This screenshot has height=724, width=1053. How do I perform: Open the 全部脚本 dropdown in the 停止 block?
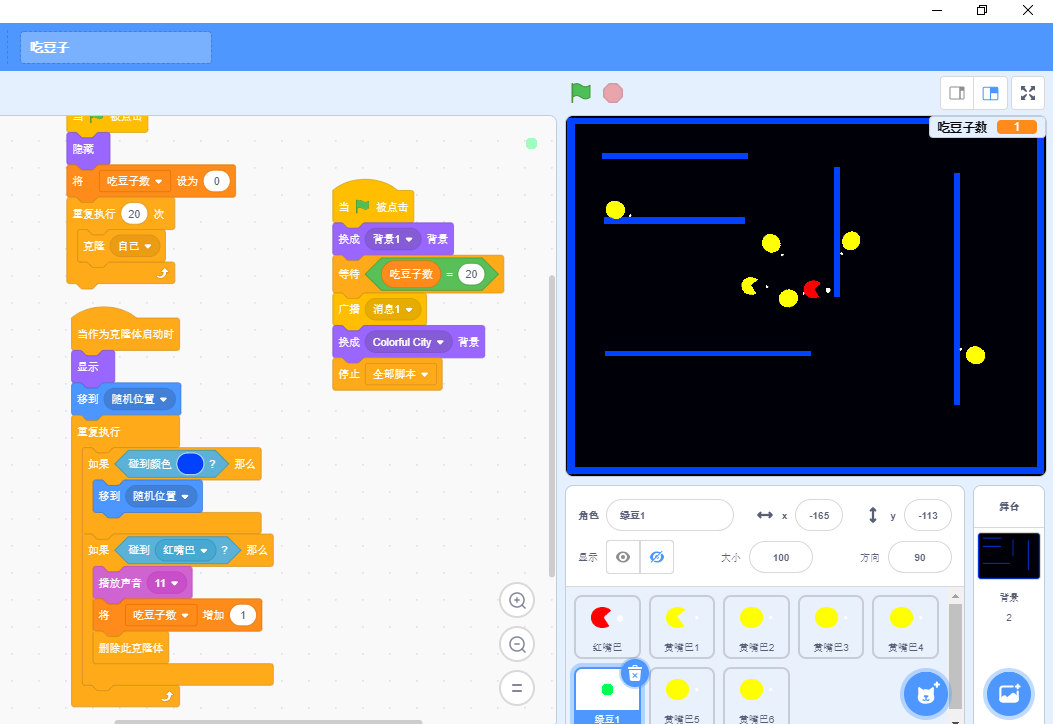click(400, 374)
